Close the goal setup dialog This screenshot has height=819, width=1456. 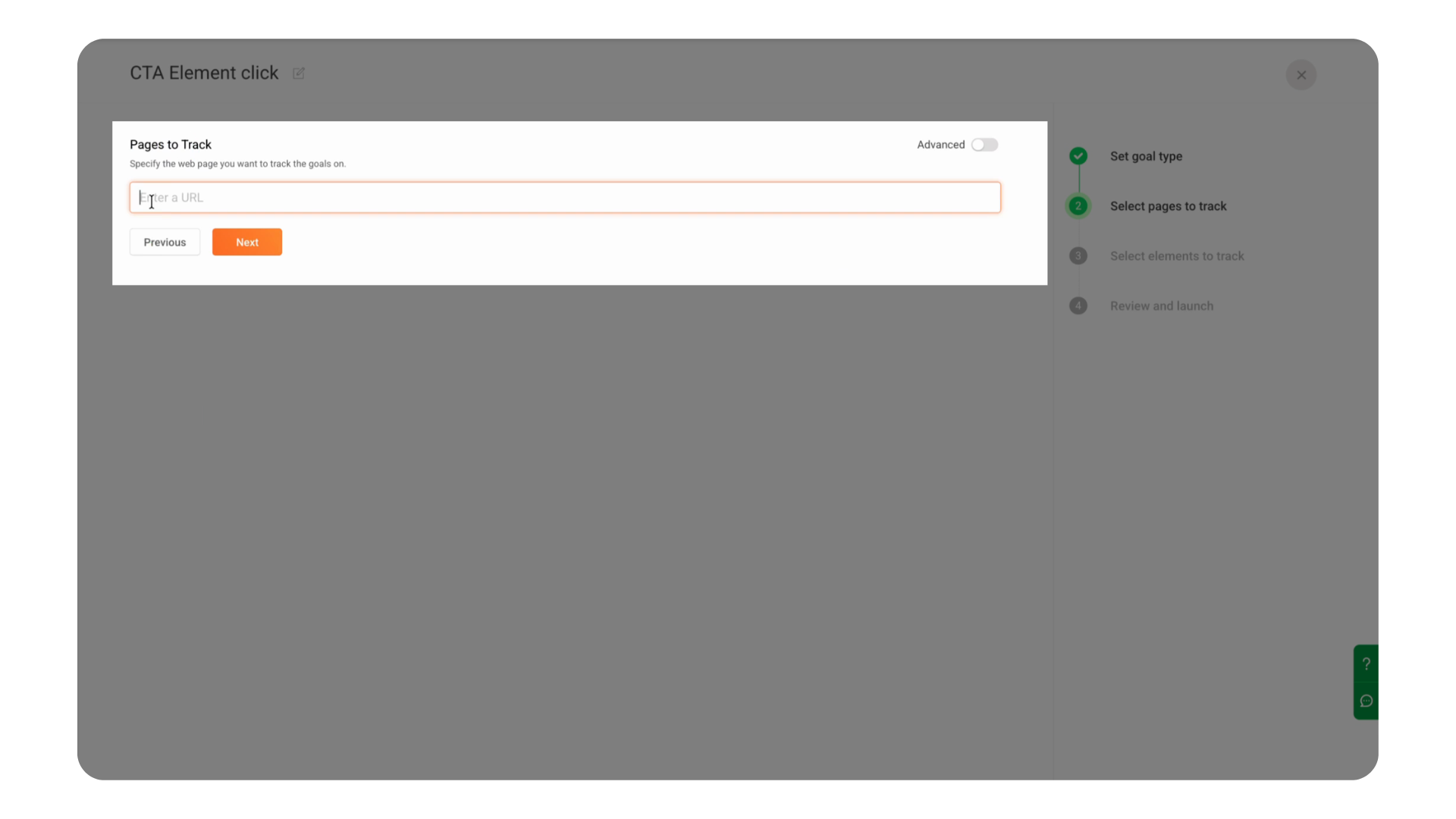(x=1301, y=75)
